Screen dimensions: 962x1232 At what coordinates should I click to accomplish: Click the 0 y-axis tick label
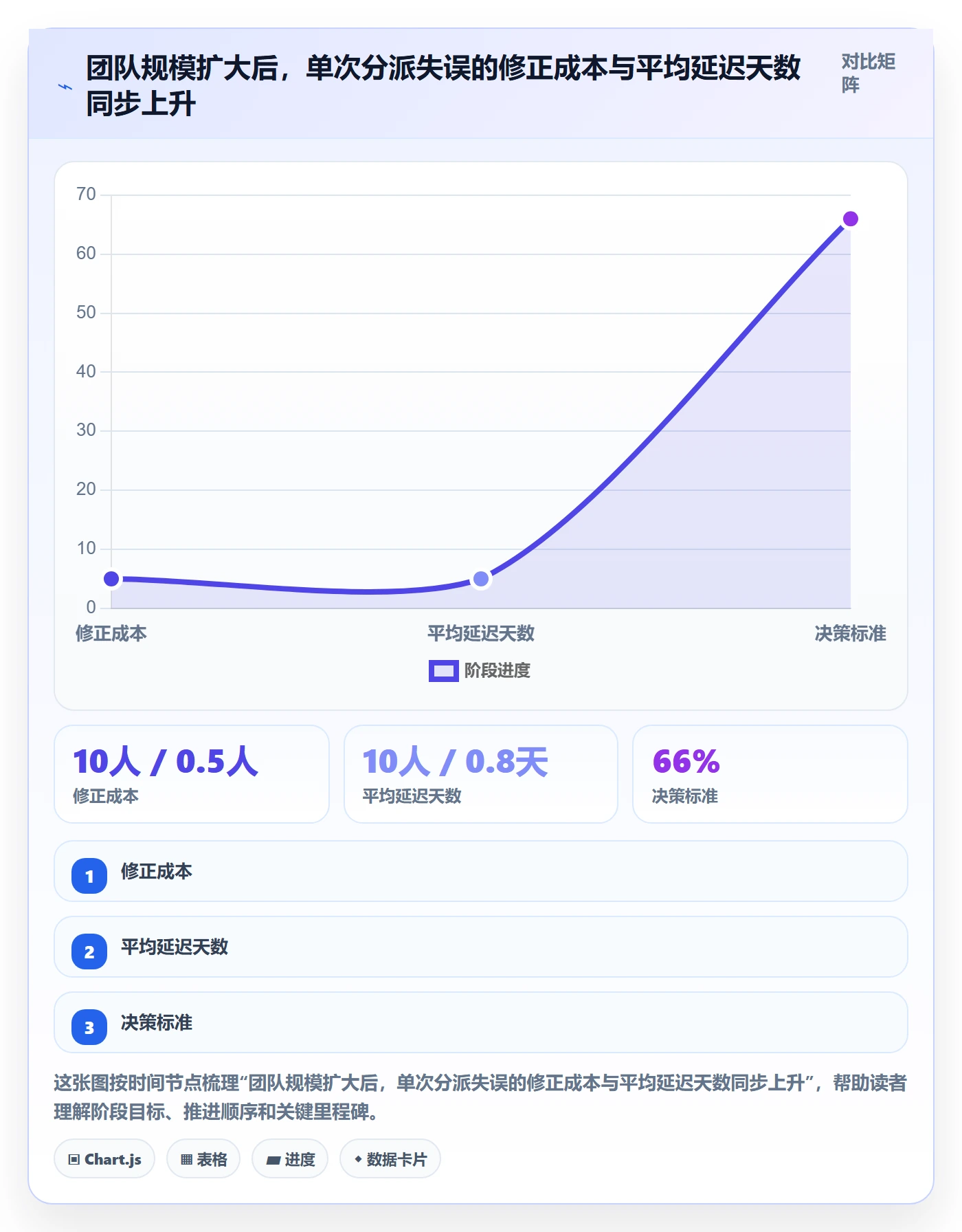click(x=91, y=607)
